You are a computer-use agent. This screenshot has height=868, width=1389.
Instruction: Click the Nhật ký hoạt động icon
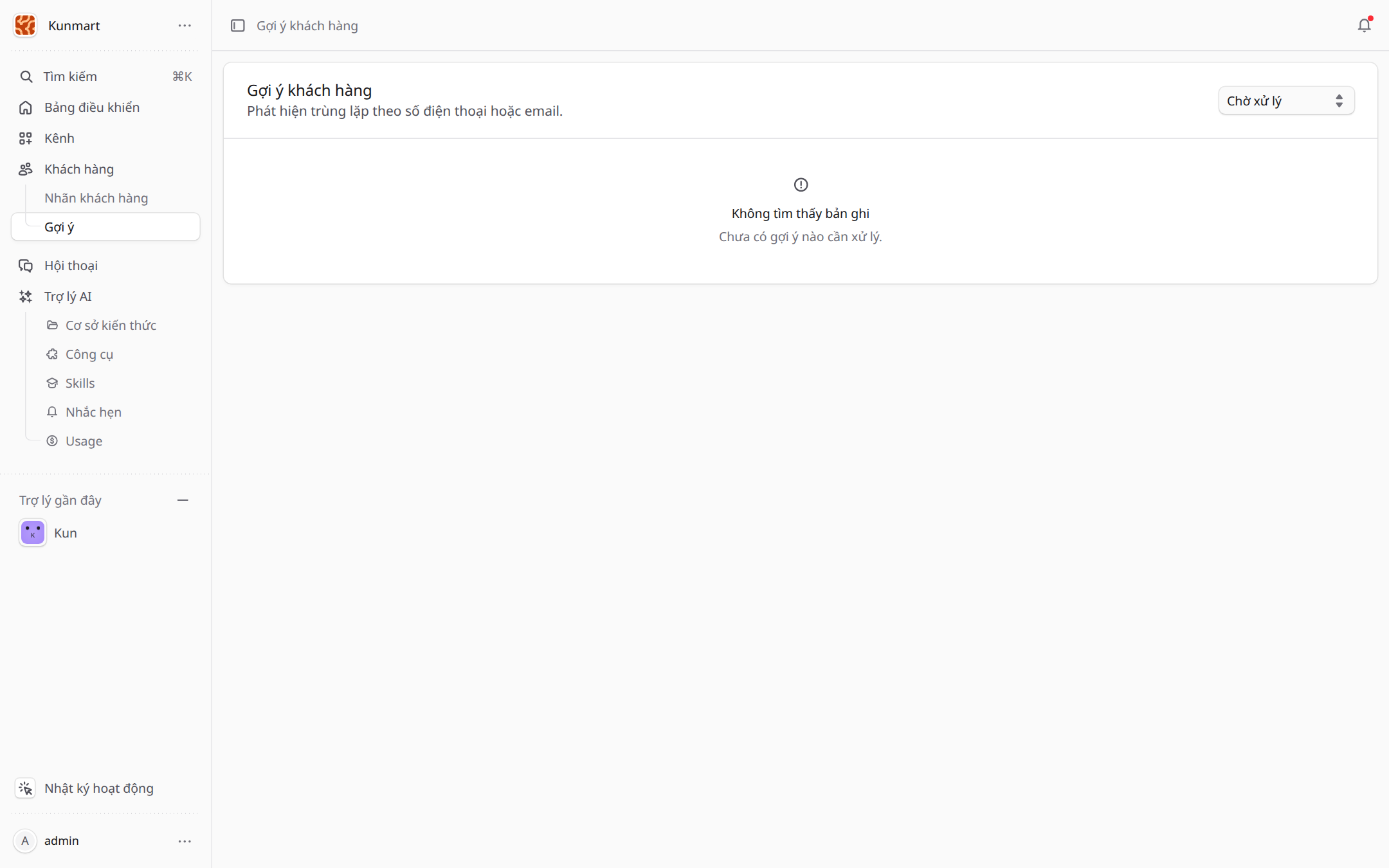point(25,788)
